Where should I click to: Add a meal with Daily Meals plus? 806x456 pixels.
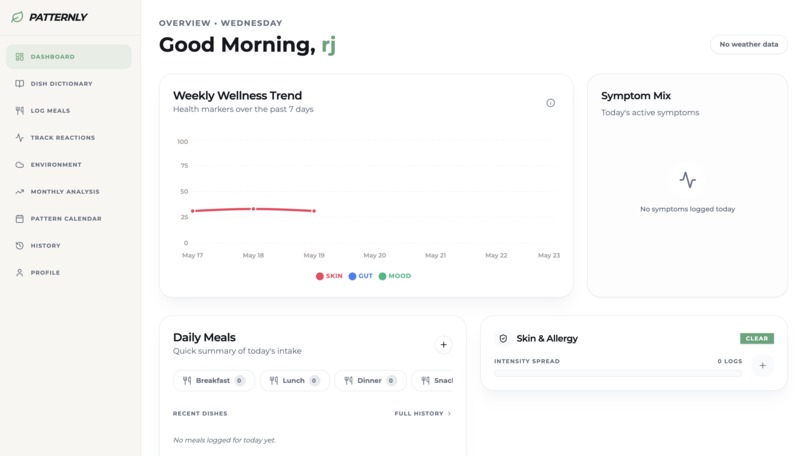coord(444,344)
